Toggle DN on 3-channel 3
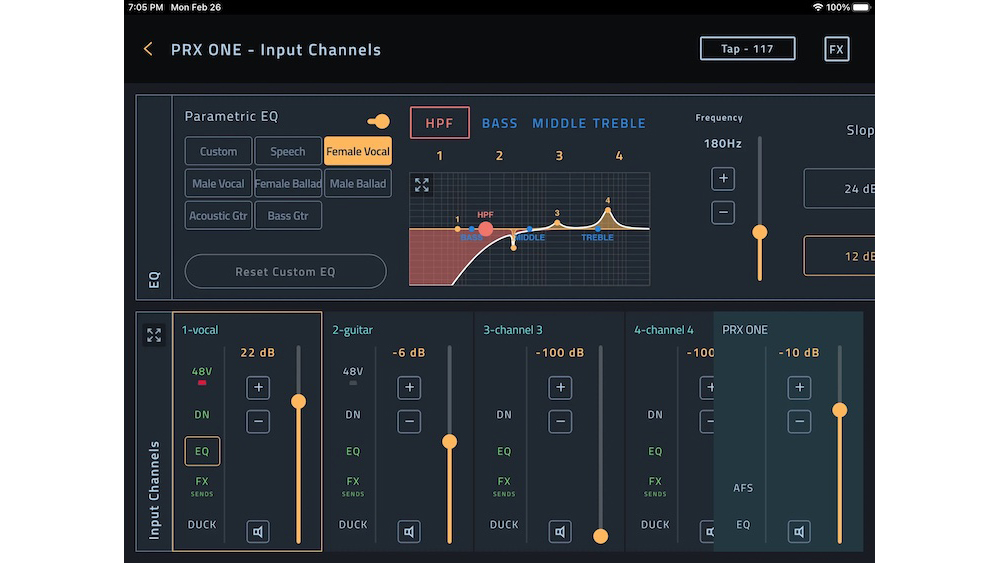The width and height of the screenshot is (1000, 563). pyautogui.click(x=504, y=414)
